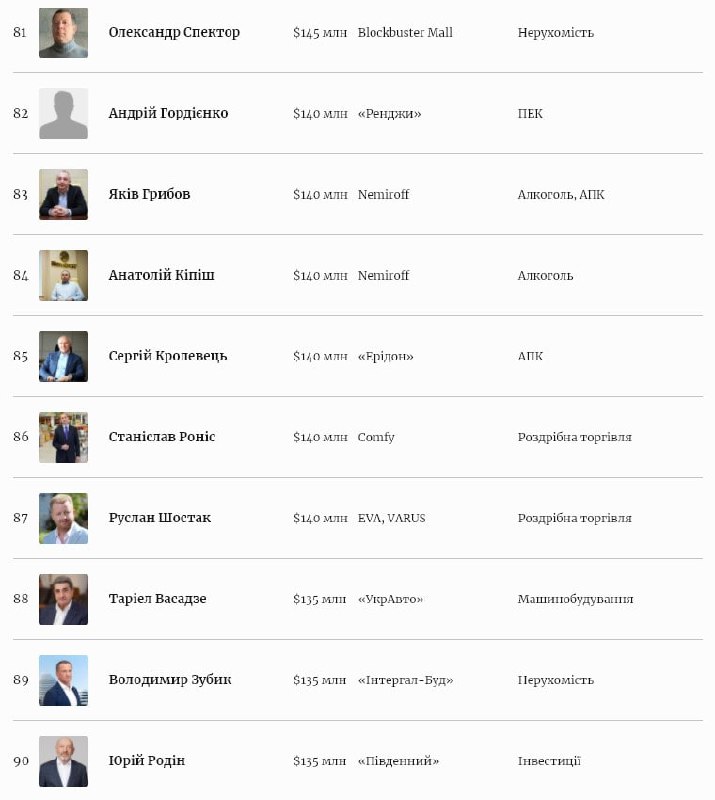This screenshot has height=800, width=715.
Task: Click Юрій Родін's profile photo
Action: (63, 761)
